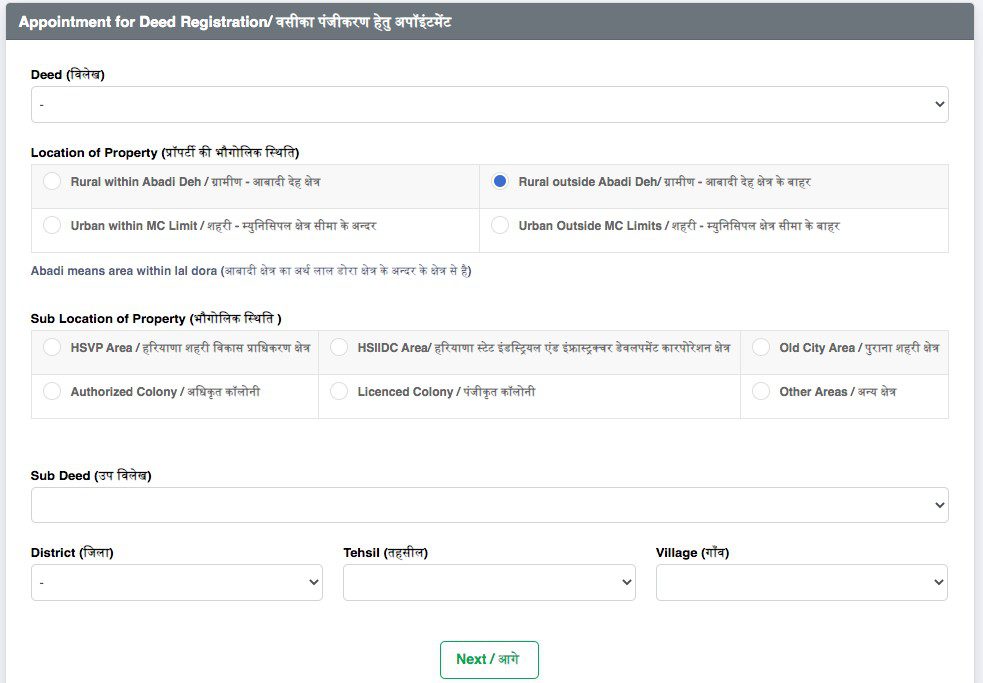Click the Sub Location of Property label
983x683 pixels.
pos(156,319)
